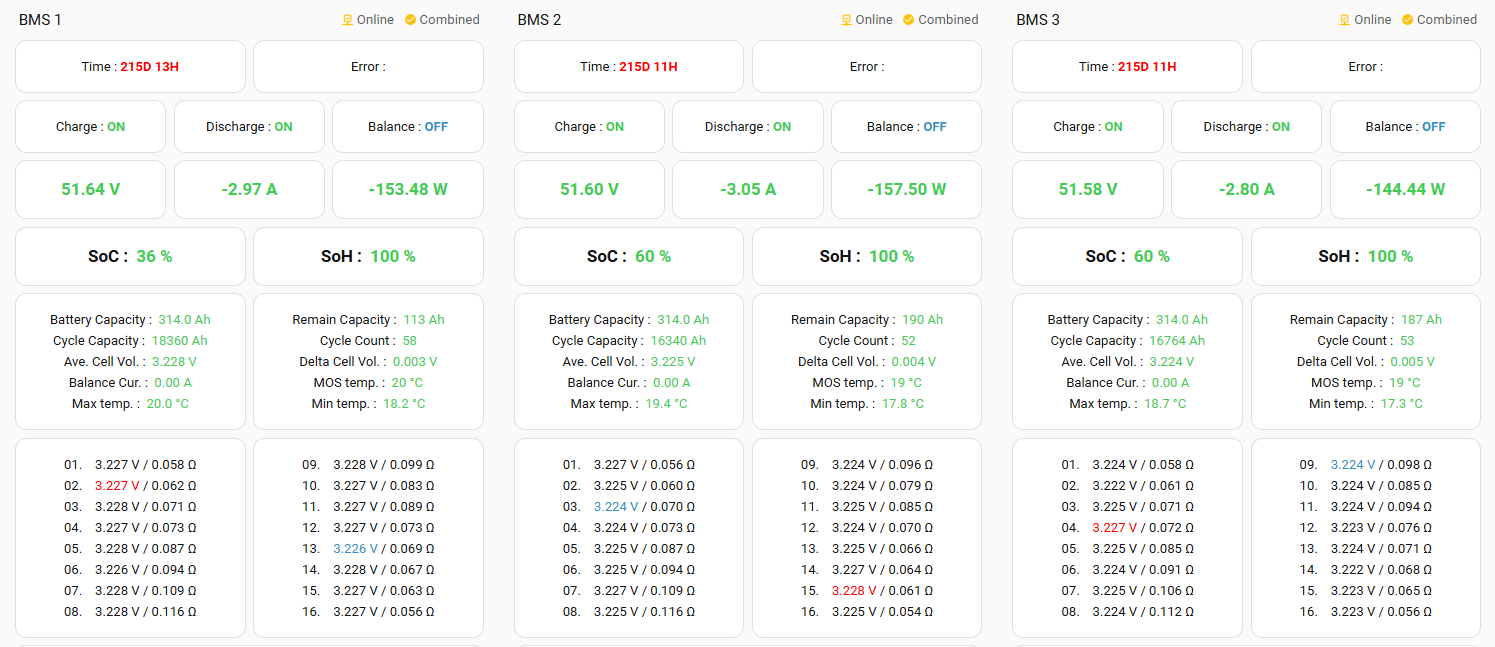1495x647 pixels.
Task: Click the blue cell 09 voltage in BMS 3
Action: click(x=1353, y=465)
